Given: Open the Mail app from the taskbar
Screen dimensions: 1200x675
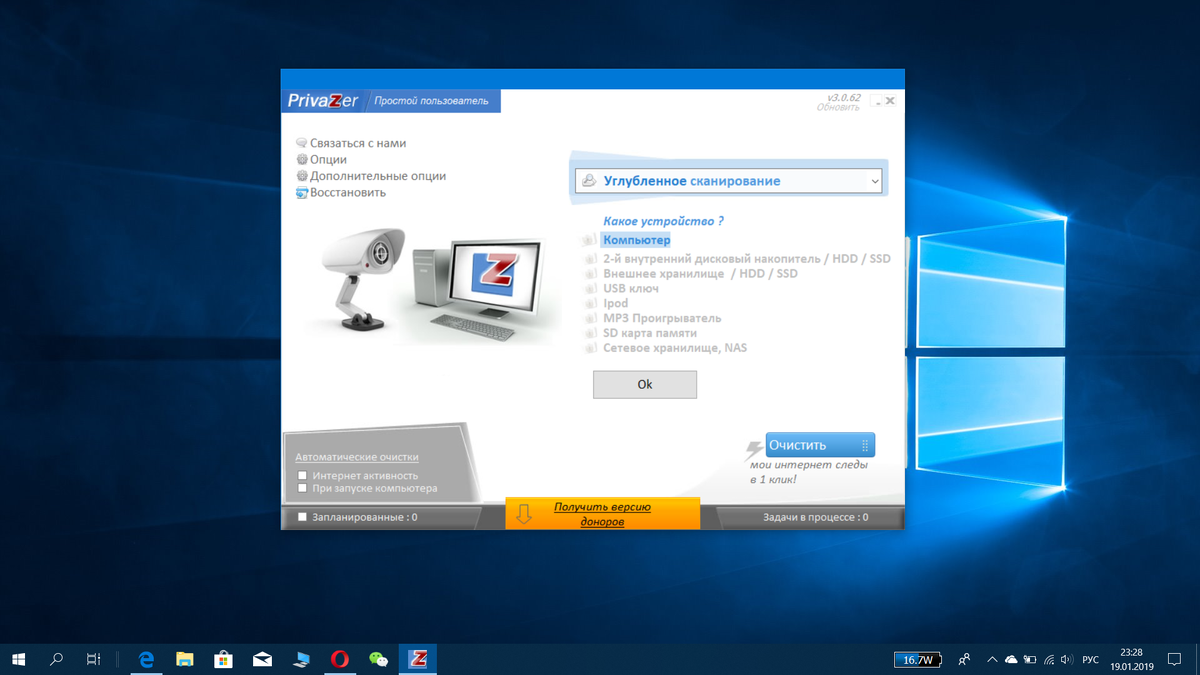Looking at the screenshot, I should coord(262,659).
